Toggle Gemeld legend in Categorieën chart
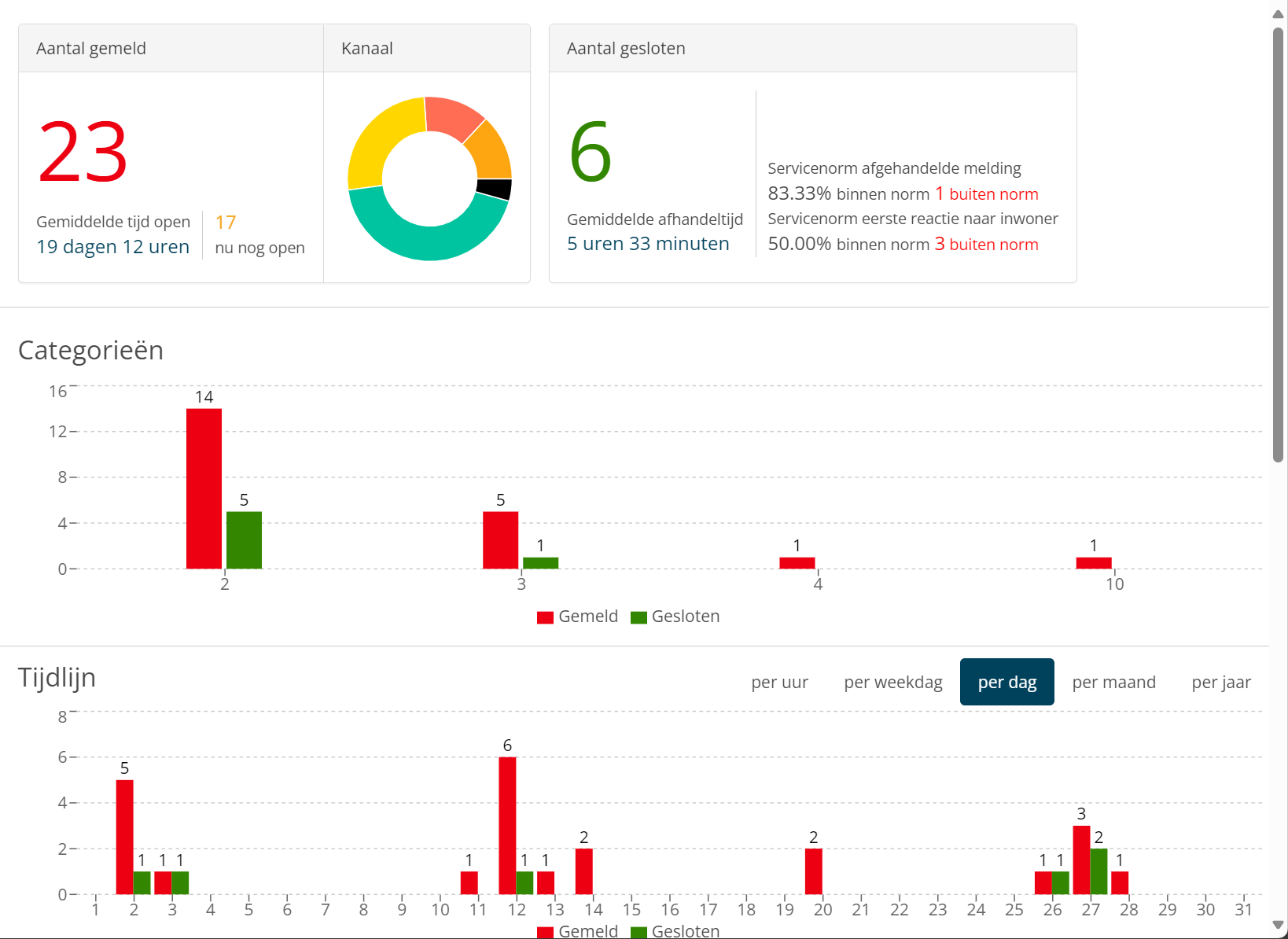The image size is (1288, 939). pos(577,617)
